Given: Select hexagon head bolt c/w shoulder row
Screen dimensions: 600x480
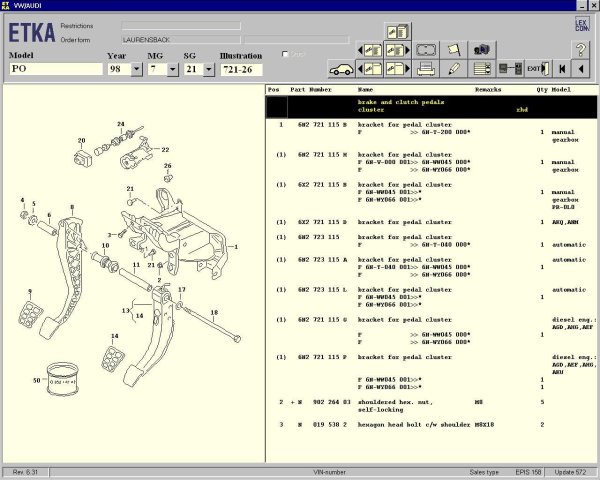Looking at the screenshot, I should coord(431,424).
